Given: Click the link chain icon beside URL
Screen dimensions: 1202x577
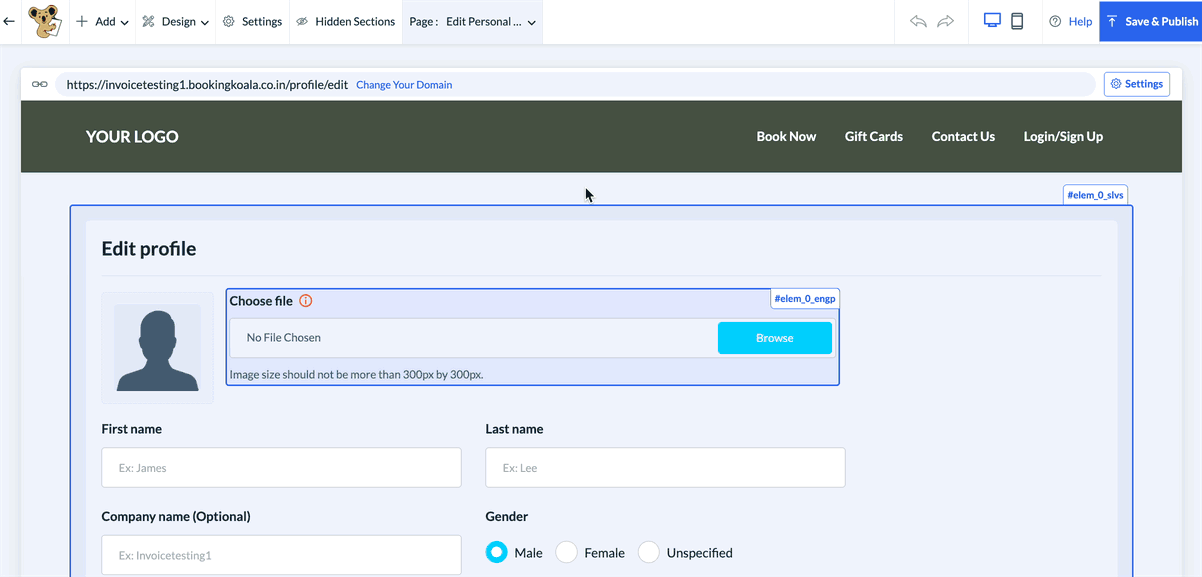Looking at the screenshot, I should tap(40, 85).
